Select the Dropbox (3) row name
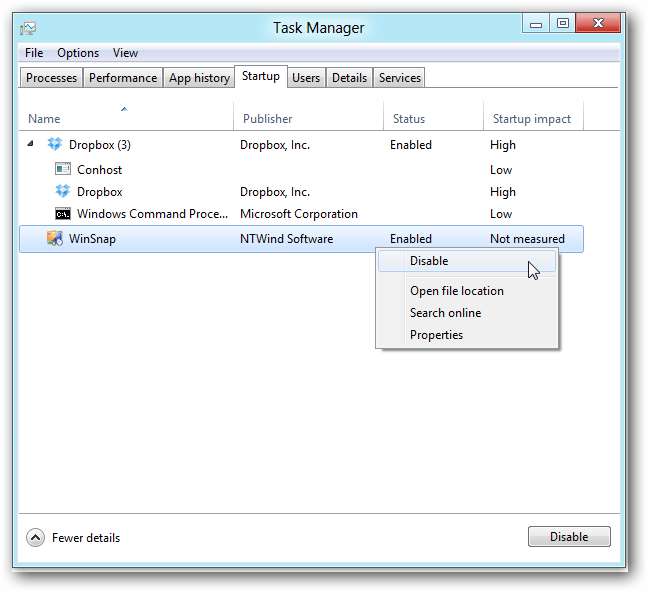Image resolution: width=650 pixels, height=592 pixels. pyautogui.click(x=100, y=145)
